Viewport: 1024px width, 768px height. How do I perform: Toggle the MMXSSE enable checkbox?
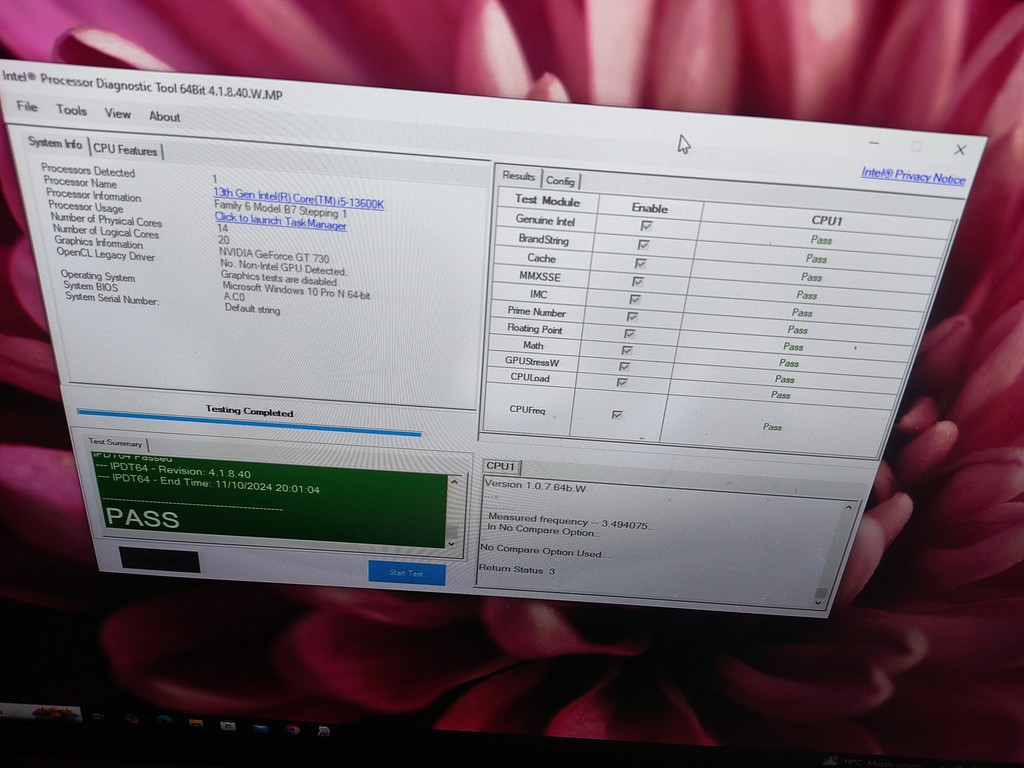pos(637,281)
